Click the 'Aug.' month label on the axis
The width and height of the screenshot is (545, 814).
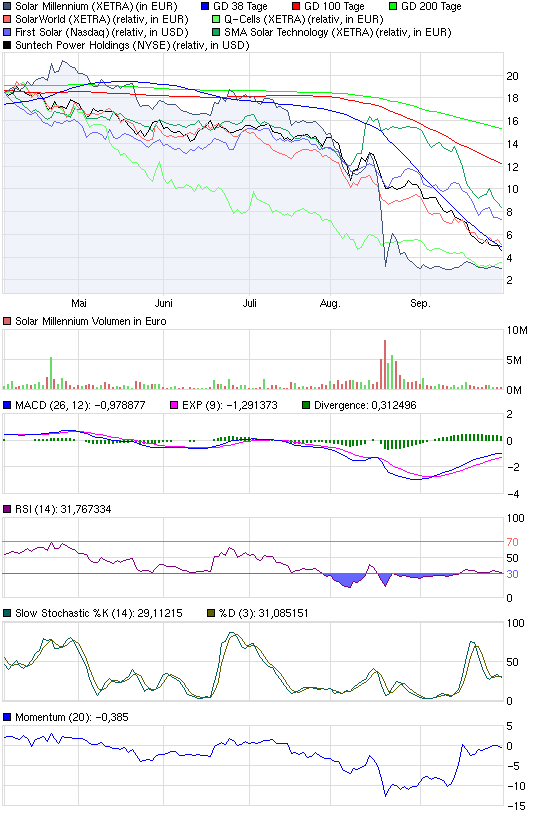330,303
